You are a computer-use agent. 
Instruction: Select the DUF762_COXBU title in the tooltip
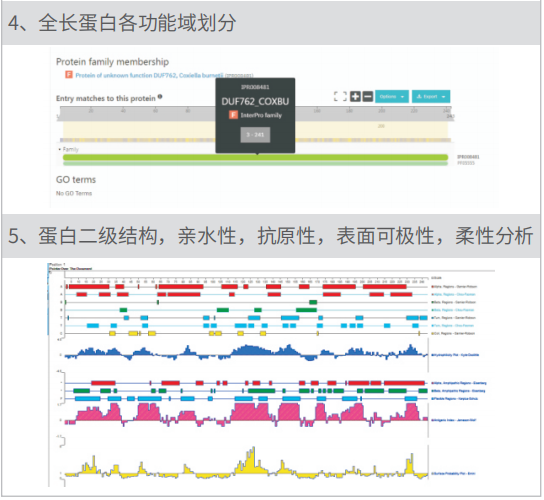(255, 102)
